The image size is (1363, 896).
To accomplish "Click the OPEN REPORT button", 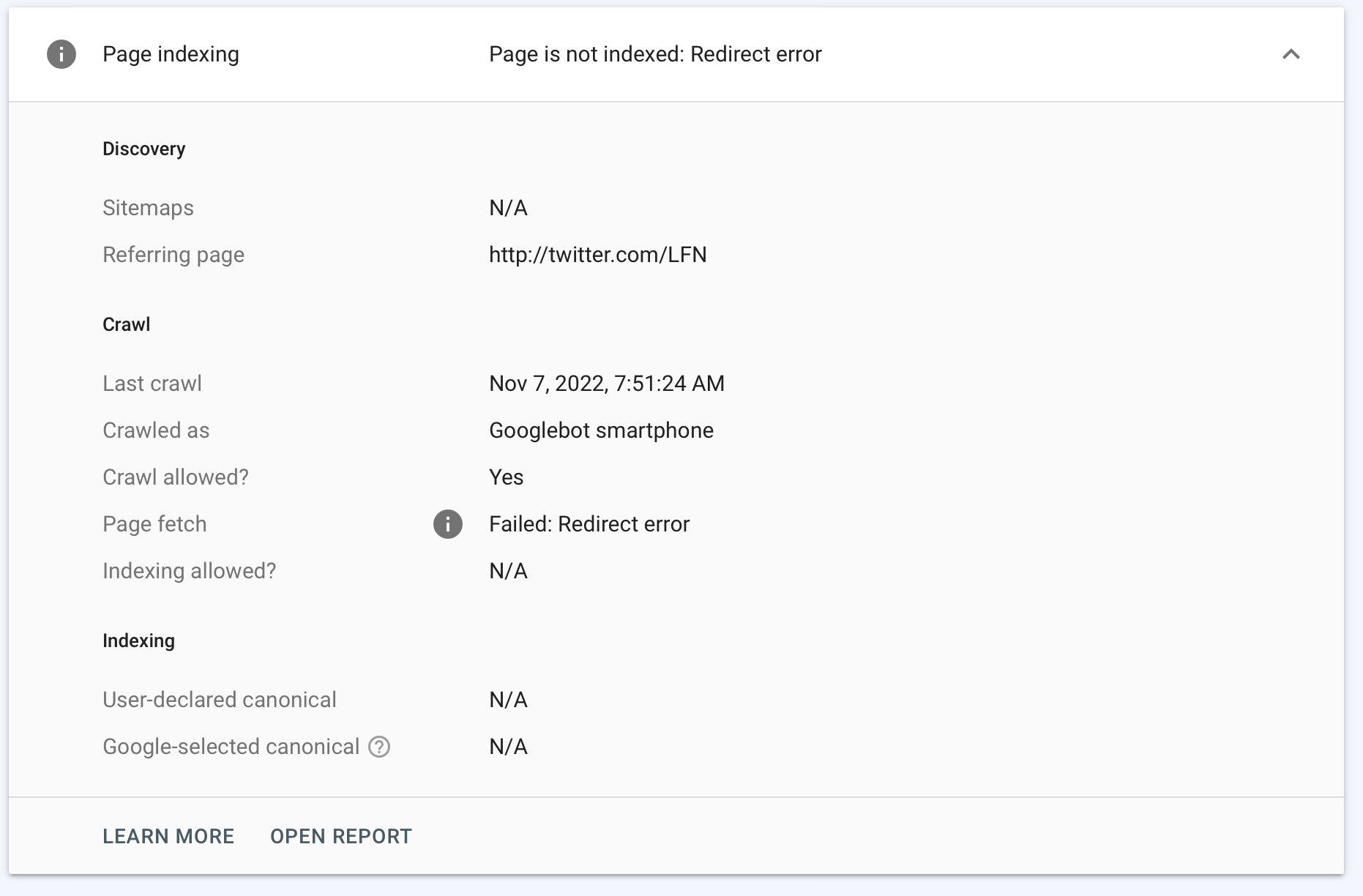I will coord(341,836).
